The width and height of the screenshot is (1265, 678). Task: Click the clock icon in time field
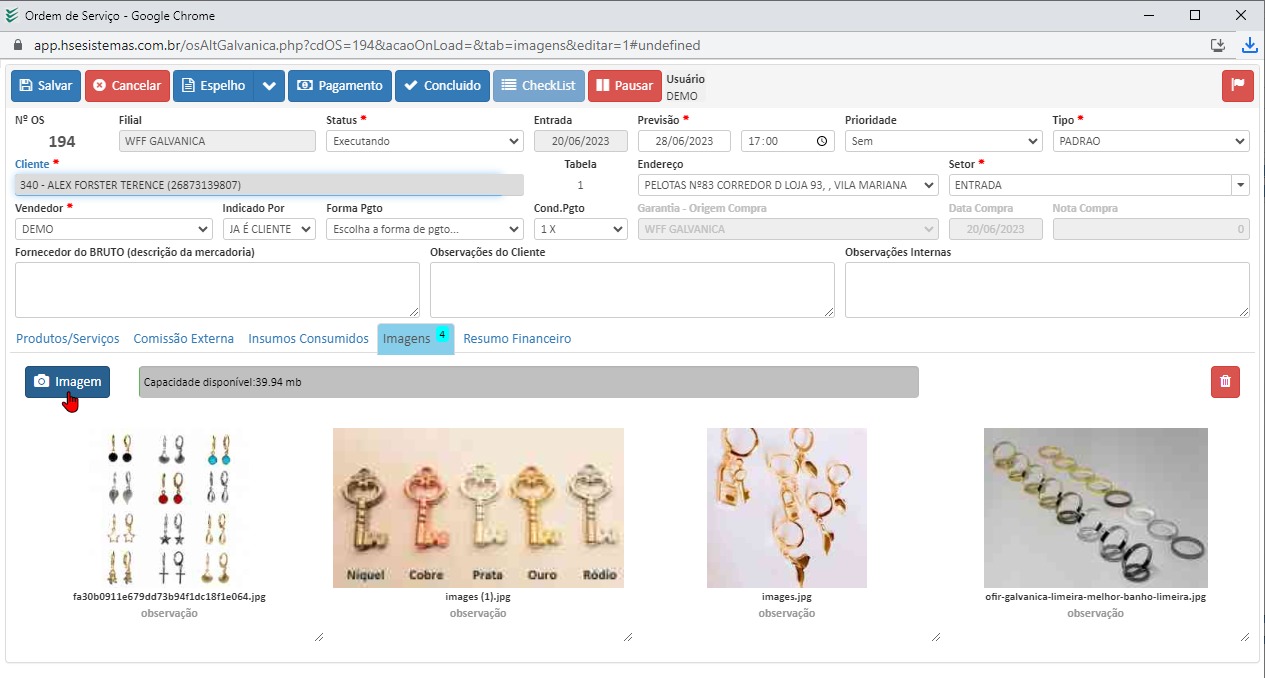[821, 141]
